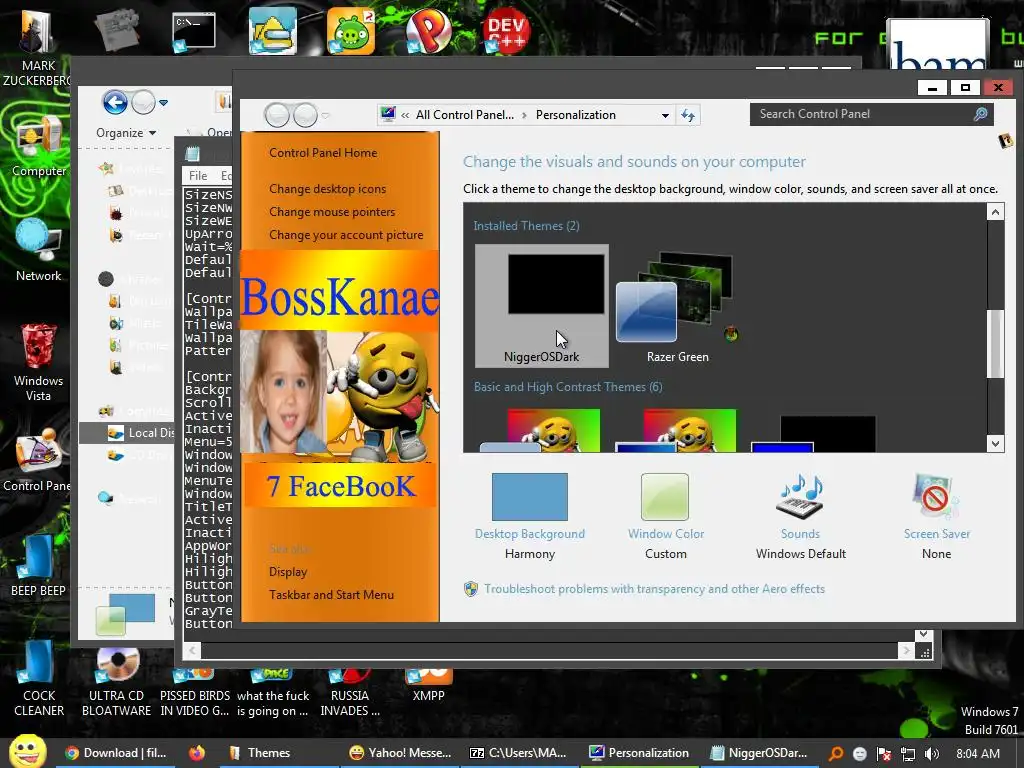Launch the command prompt desktop shortcut
1024x768 pixels.
(x=193, y=31)
